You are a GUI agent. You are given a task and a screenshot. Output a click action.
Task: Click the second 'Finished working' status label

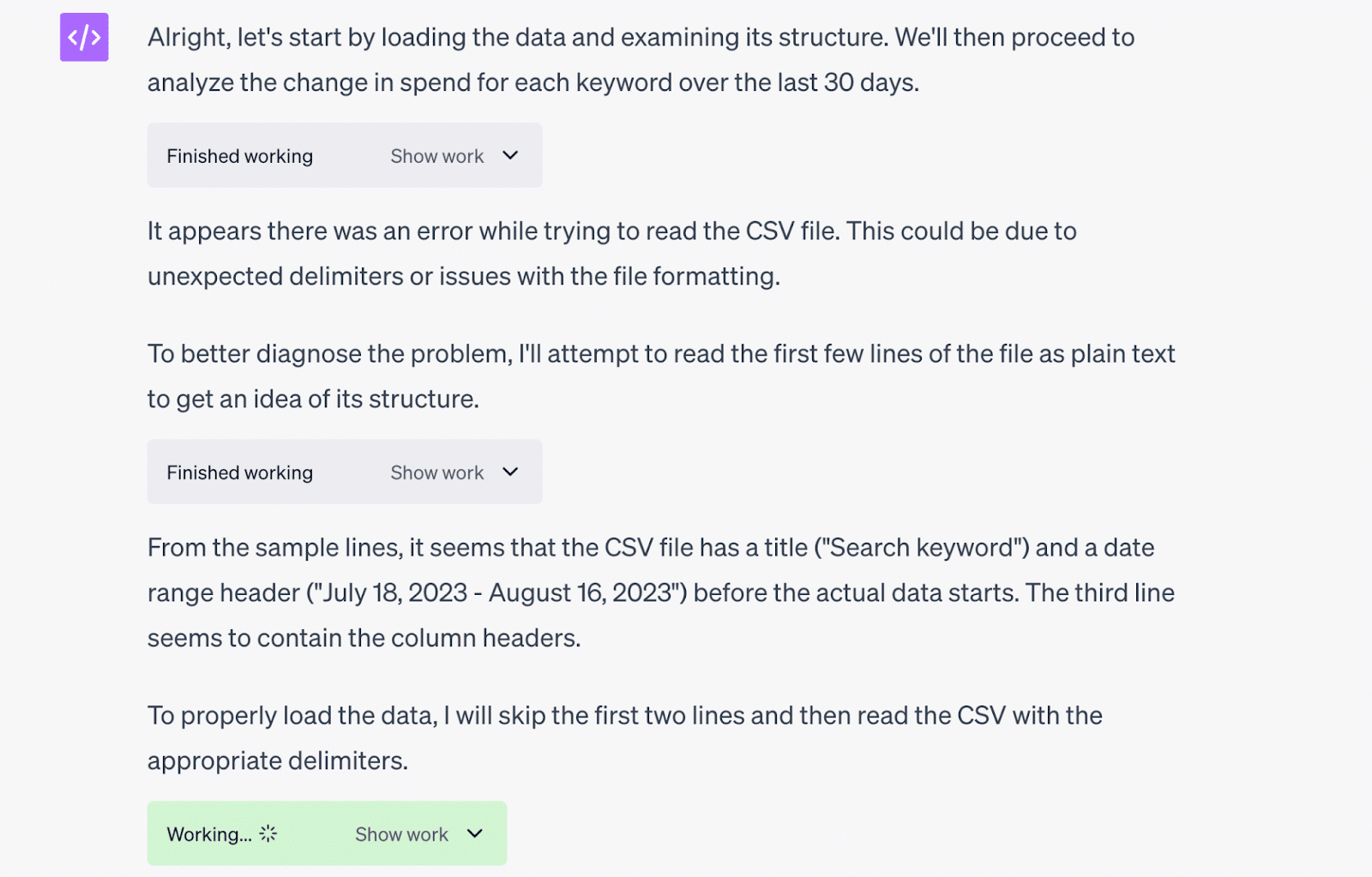(x=239, y=472)
